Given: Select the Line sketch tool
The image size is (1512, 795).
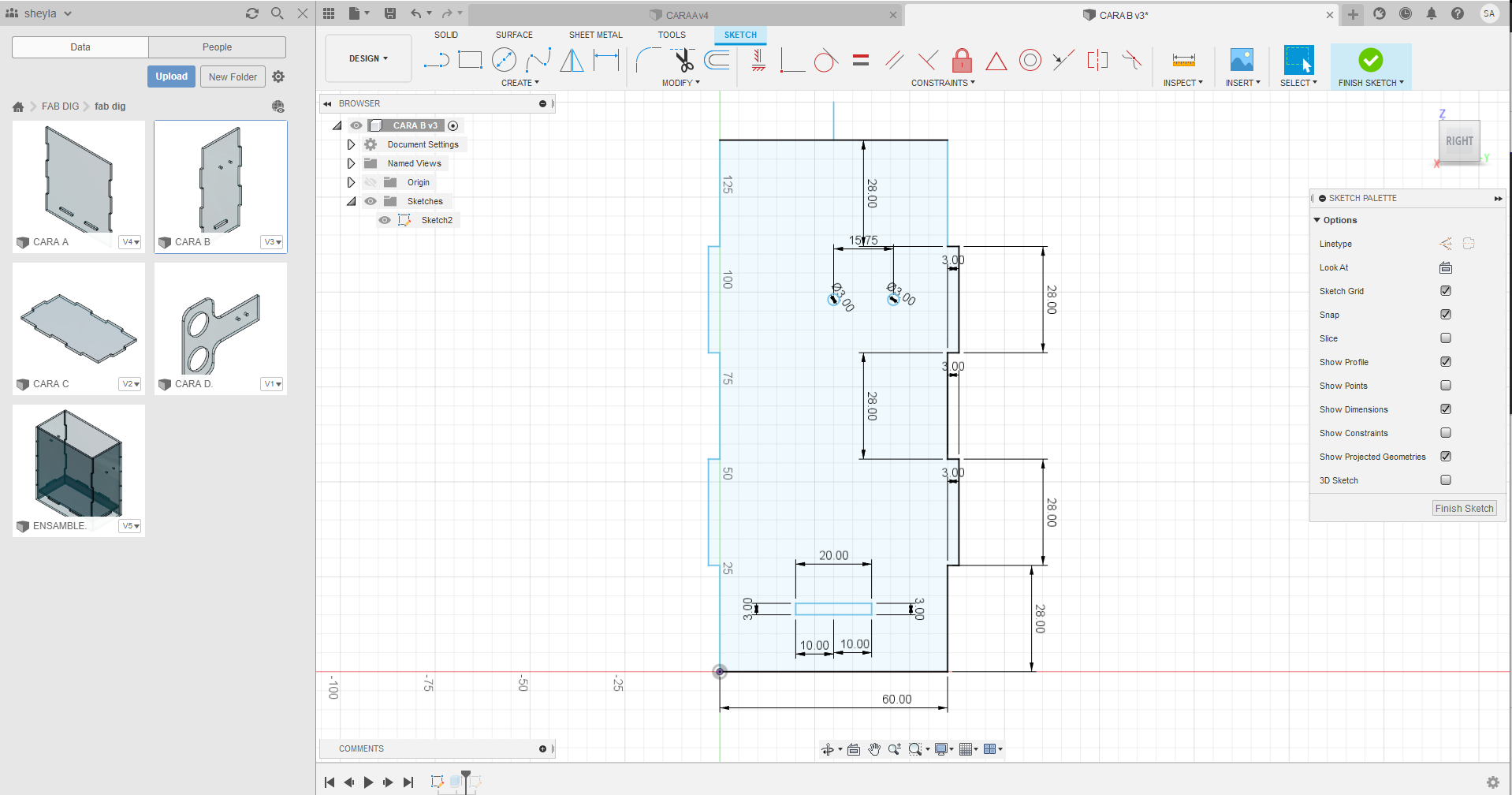Looking at the screenshot, I should coord(436,60).
